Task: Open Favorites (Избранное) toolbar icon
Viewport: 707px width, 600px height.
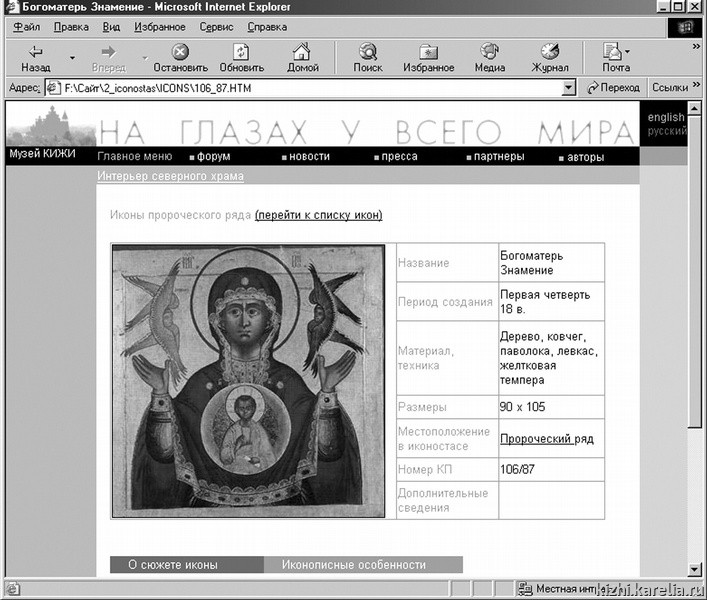Action: 428,52
